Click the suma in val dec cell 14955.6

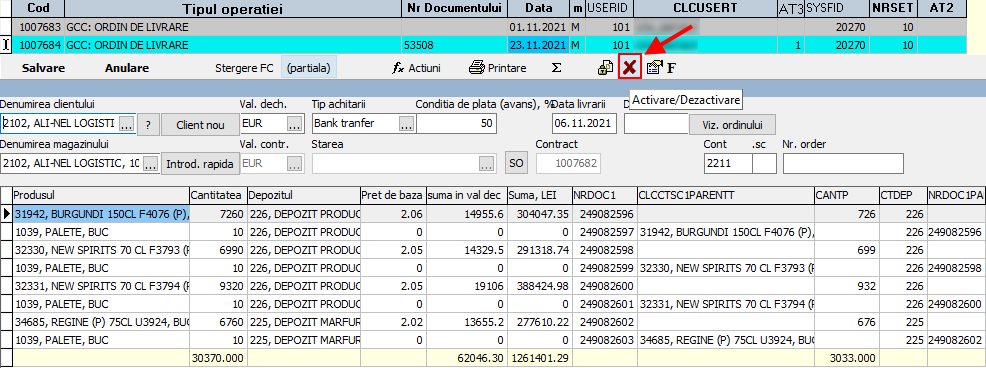[x=466, y=214]
